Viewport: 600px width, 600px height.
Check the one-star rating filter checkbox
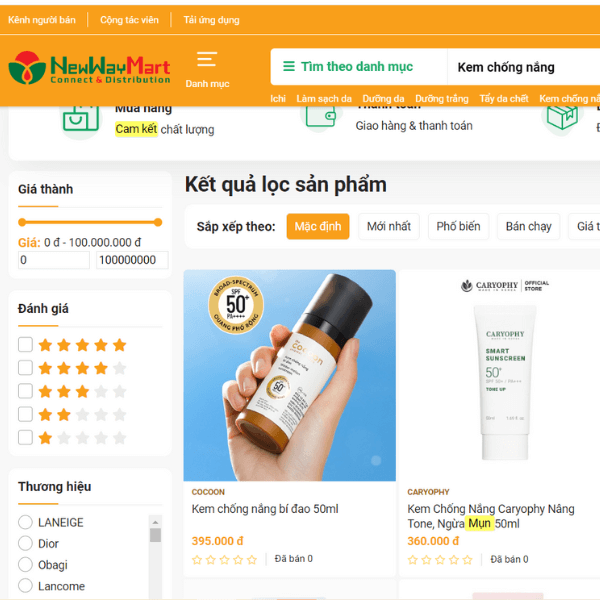[25, 437]
